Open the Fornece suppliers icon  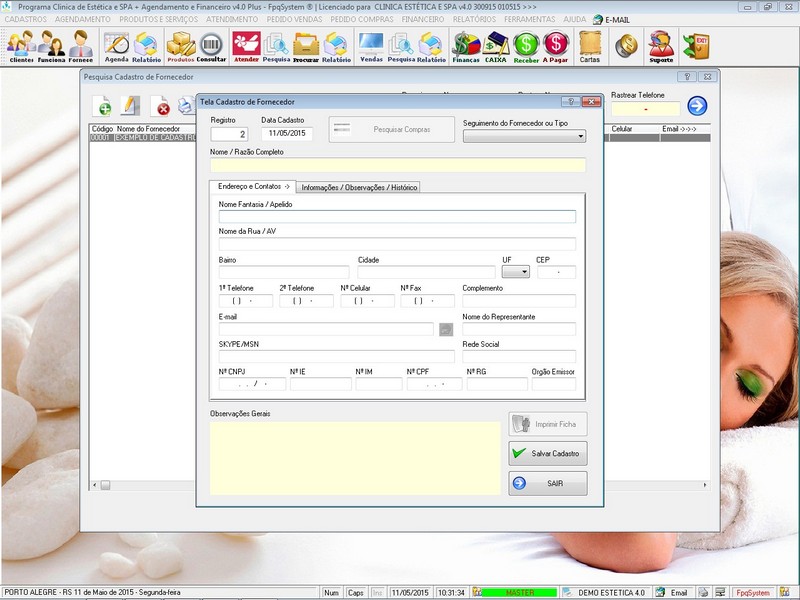(x=81, y=46)
